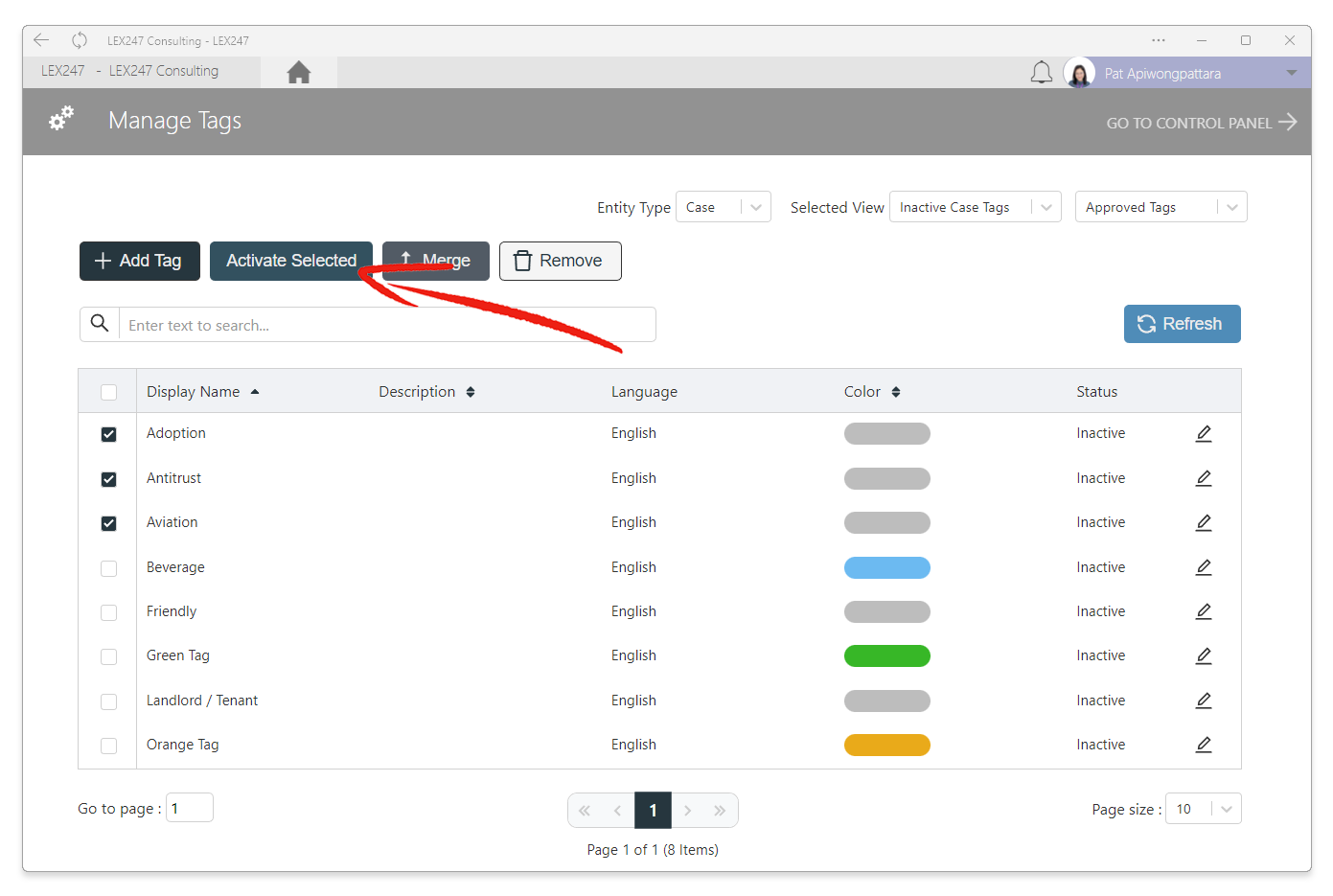
Task: Check the Green Tag checkbox
Action: [x=108, y=656]
